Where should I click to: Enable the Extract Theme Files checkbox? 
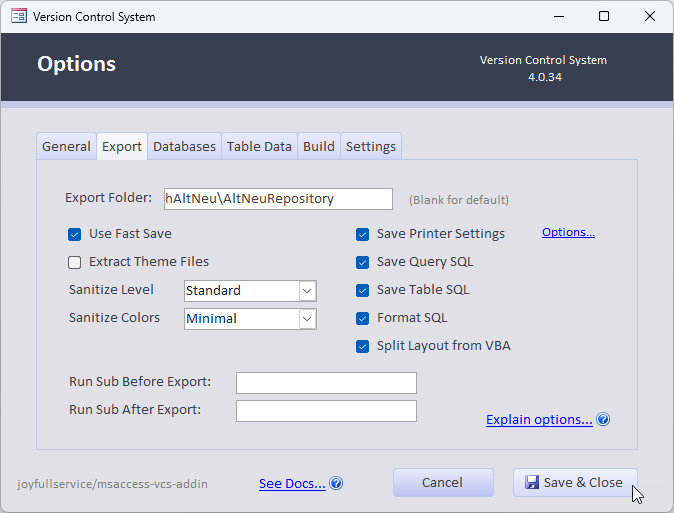click(x=74, y=262)
